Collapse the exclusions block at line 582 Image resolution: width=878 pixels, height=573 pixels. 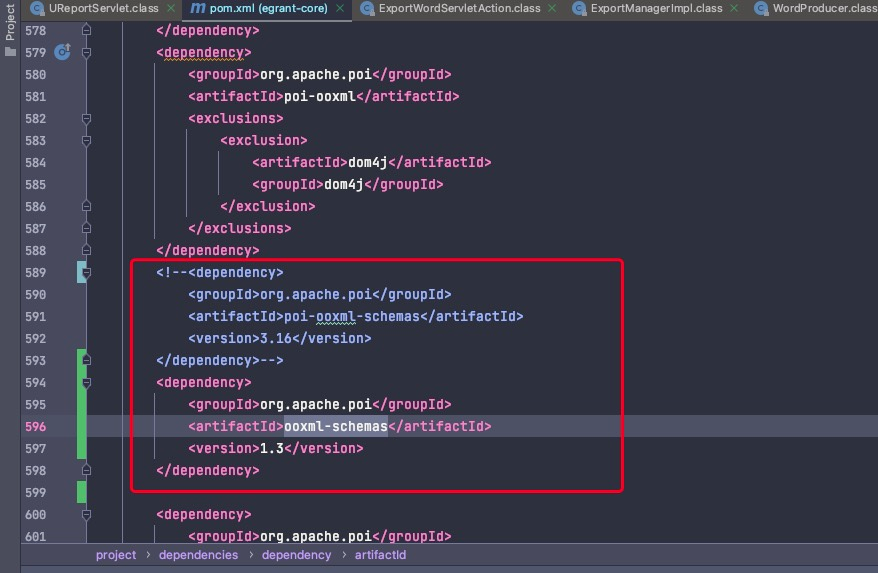pyautogui.click(x=86, y=118)
